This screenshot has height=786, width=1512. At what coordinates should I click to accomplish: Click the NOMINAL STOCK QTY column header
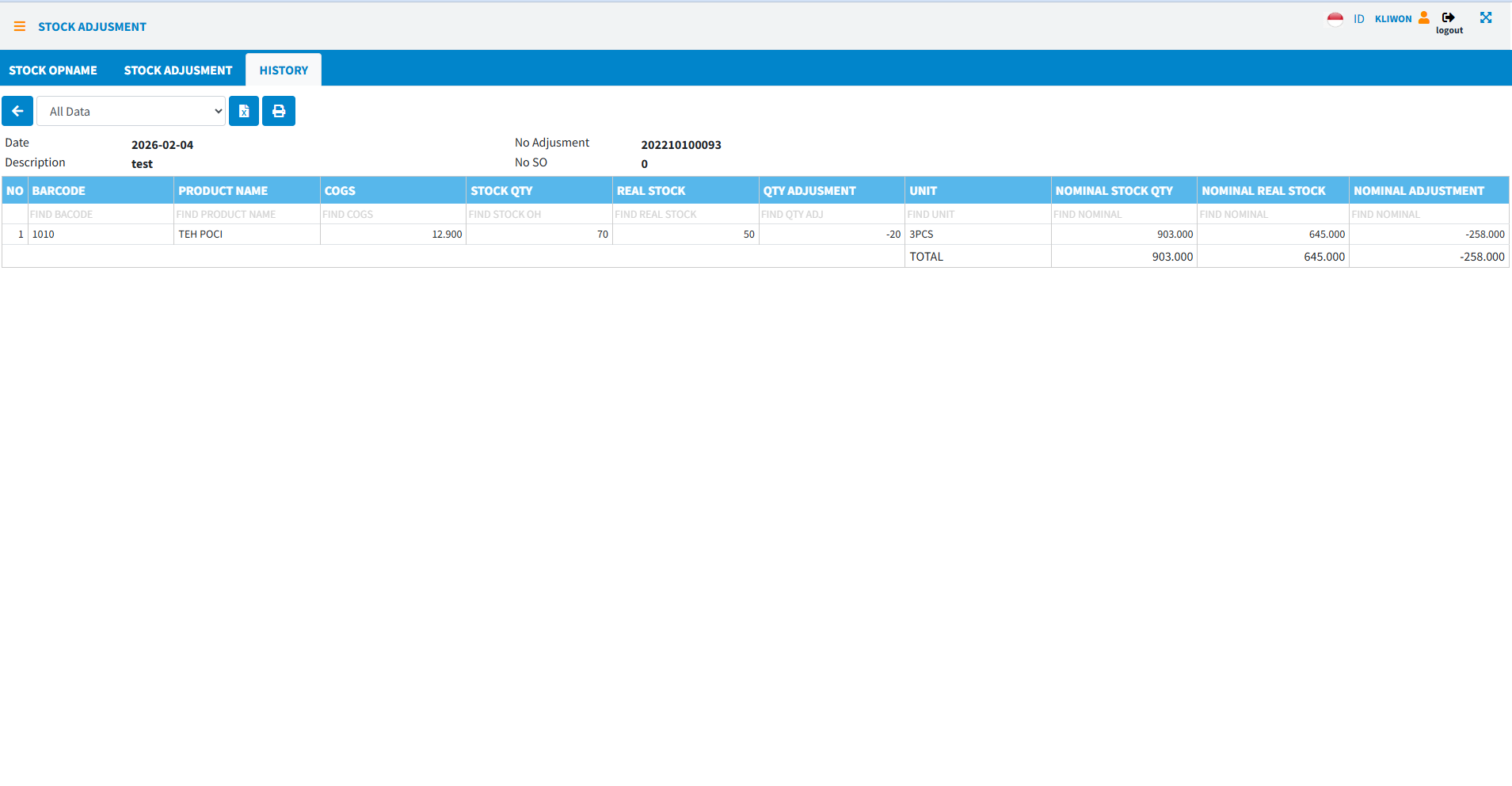coord(1124,191)
